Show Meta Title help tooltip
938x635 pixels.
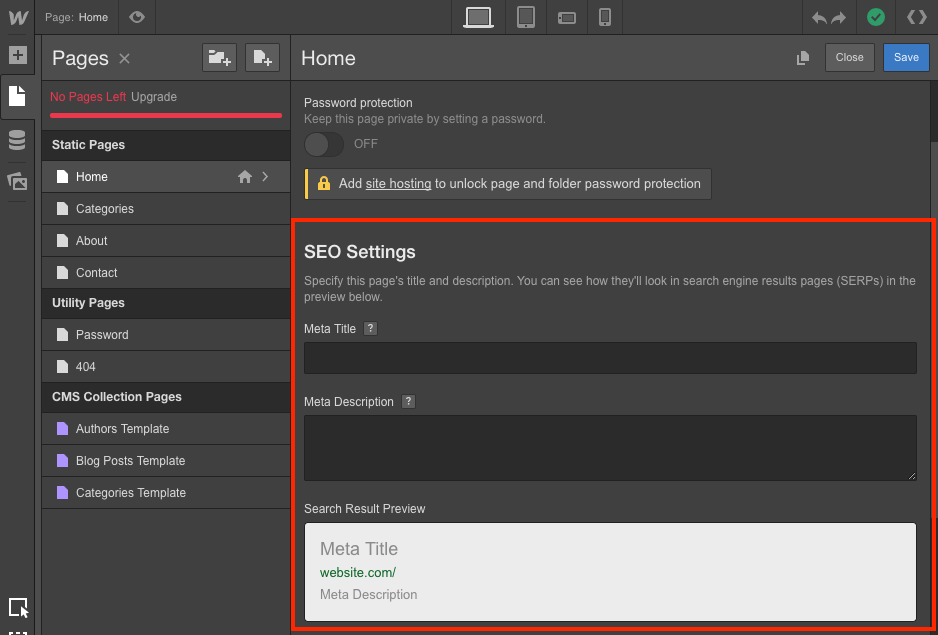(371, 328)
